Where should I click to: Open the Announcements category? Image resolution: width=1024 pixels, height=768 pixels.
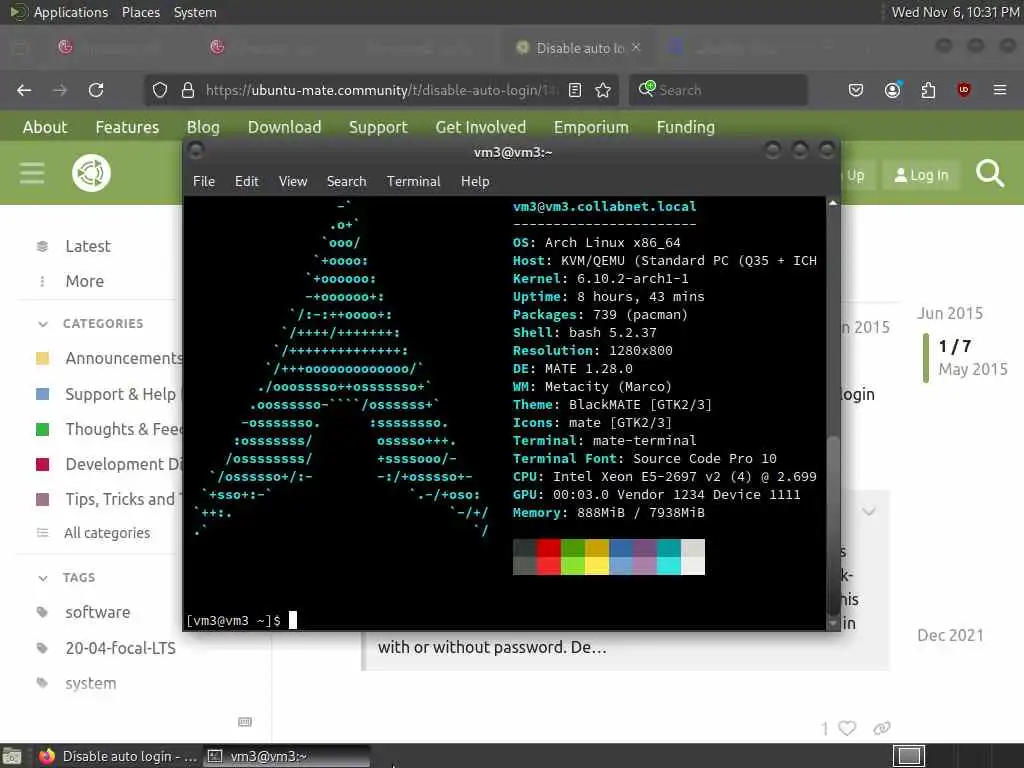pos(123,359)
